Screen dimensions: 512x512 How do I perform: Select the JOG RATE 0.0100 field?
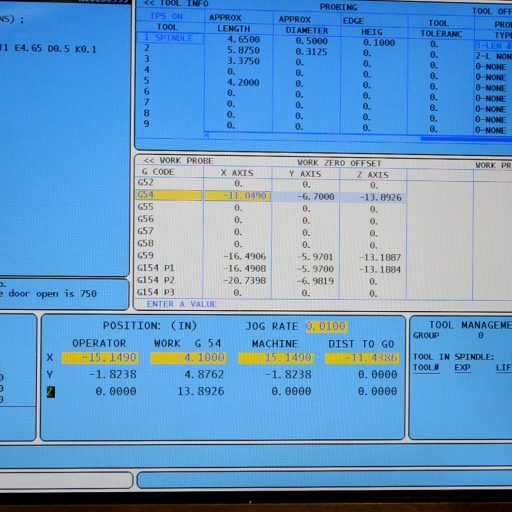326,326
